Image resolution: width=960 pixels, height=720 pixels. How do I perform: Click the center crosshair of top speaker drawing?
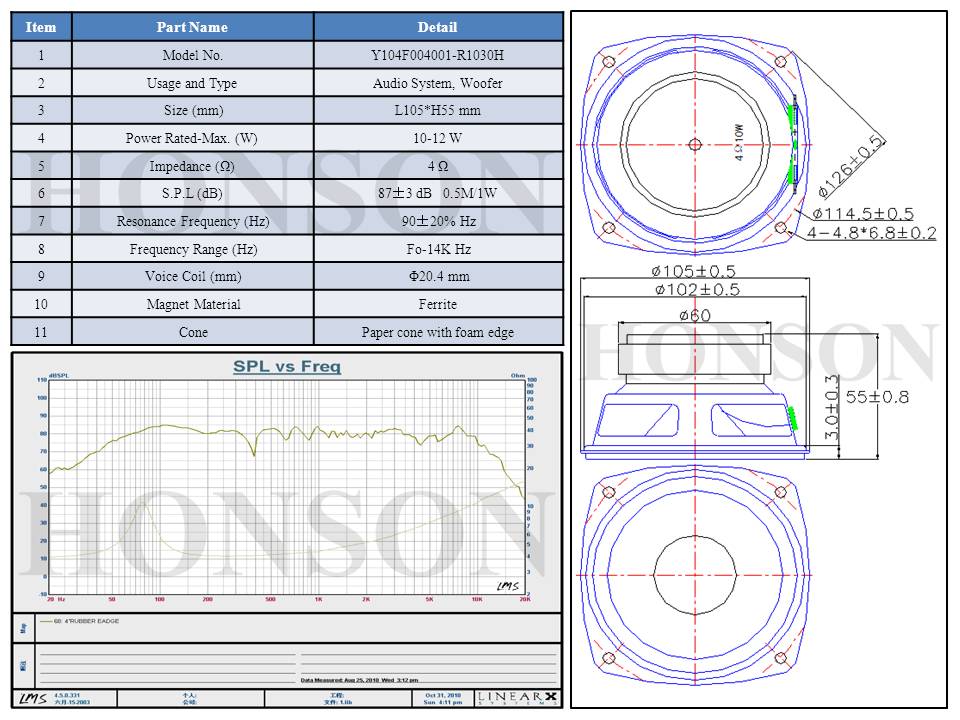[x=695, y=144]
